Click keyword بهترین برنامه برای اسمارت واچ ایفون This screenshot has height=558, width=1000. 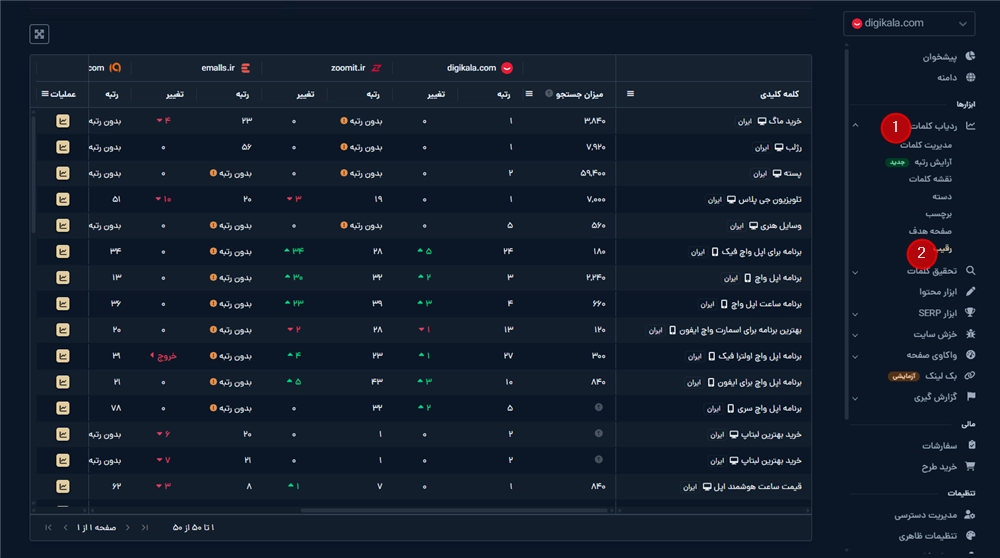(740, 330)
